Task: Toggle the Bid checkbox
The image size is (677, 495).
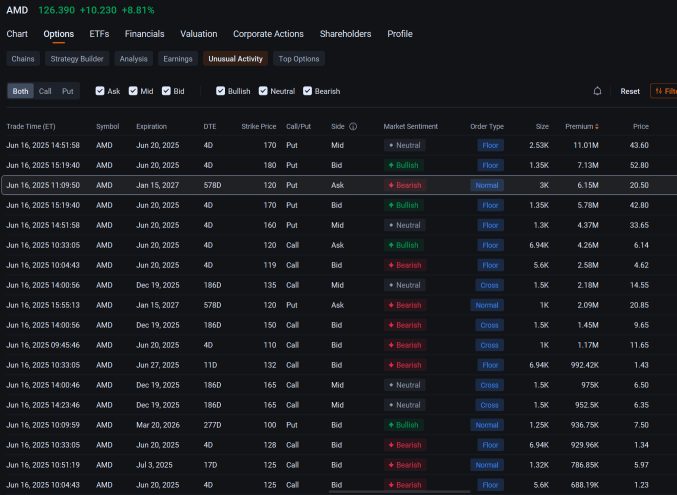Action: pyautogui.click(x=166, y=91)
